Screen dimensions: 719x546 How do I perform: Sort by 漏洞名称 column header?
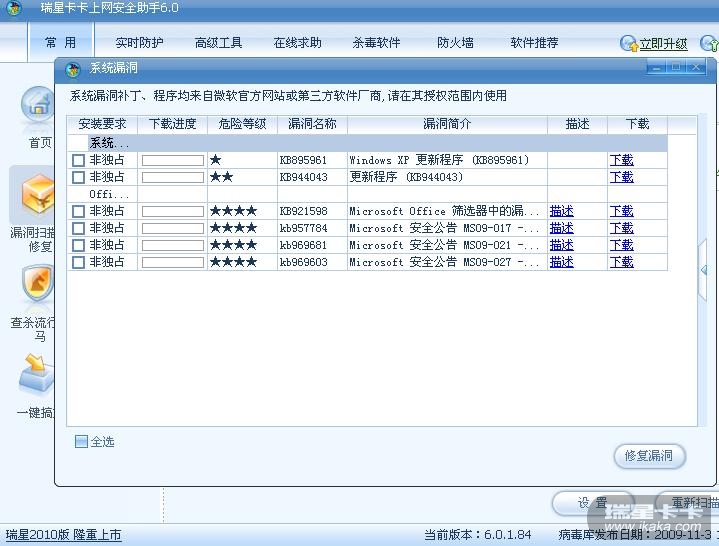(x=312, y=124)
